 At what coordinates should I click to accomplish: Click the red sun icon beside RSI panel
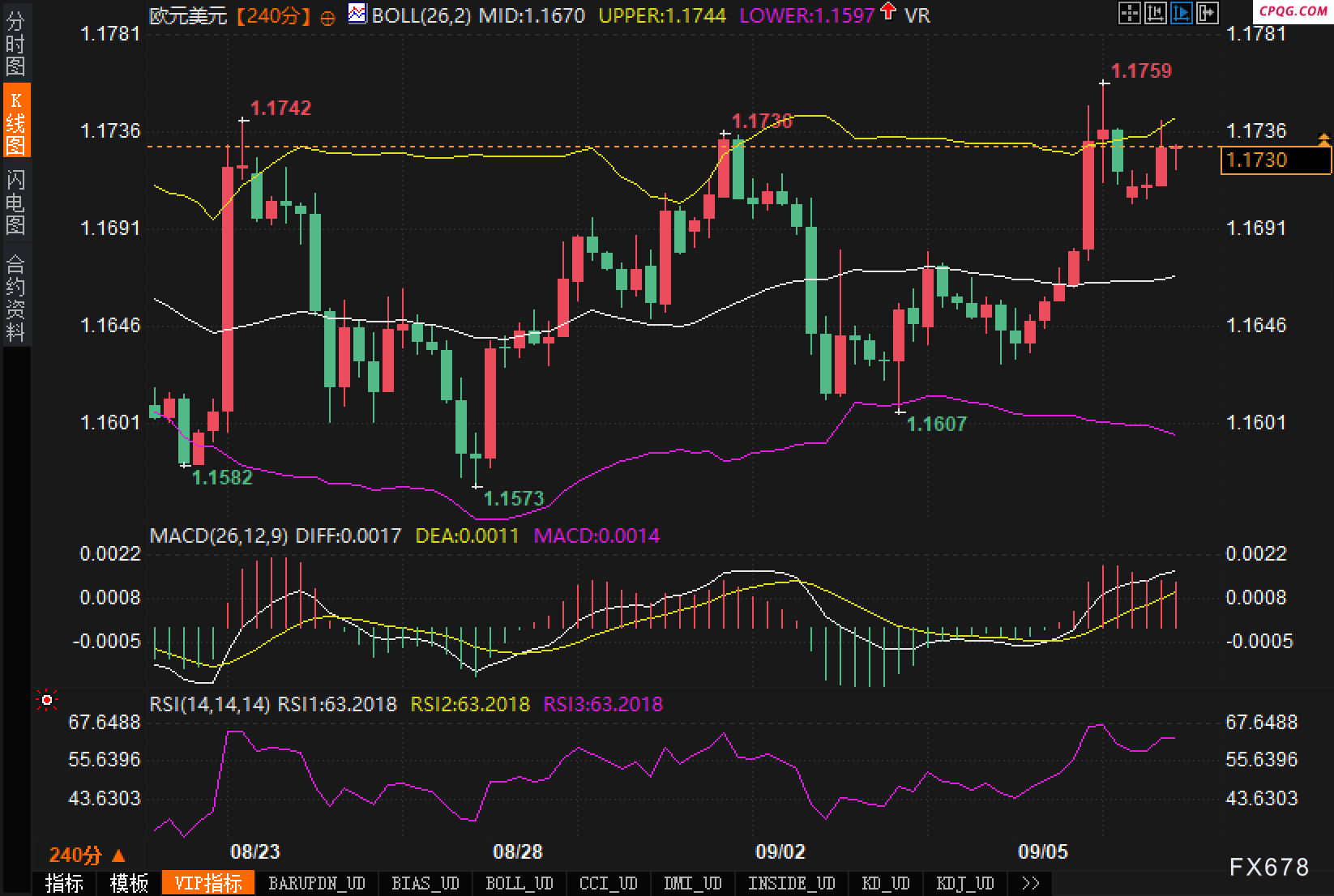coord(47,700)
